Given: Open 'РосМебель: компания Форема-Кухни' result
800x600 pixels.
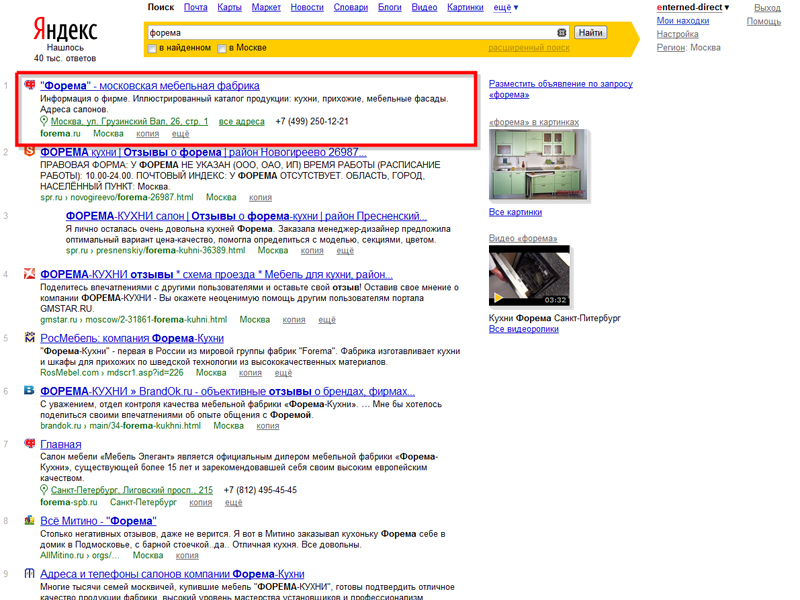Looking at the screenshot, I should coord(132,338).
